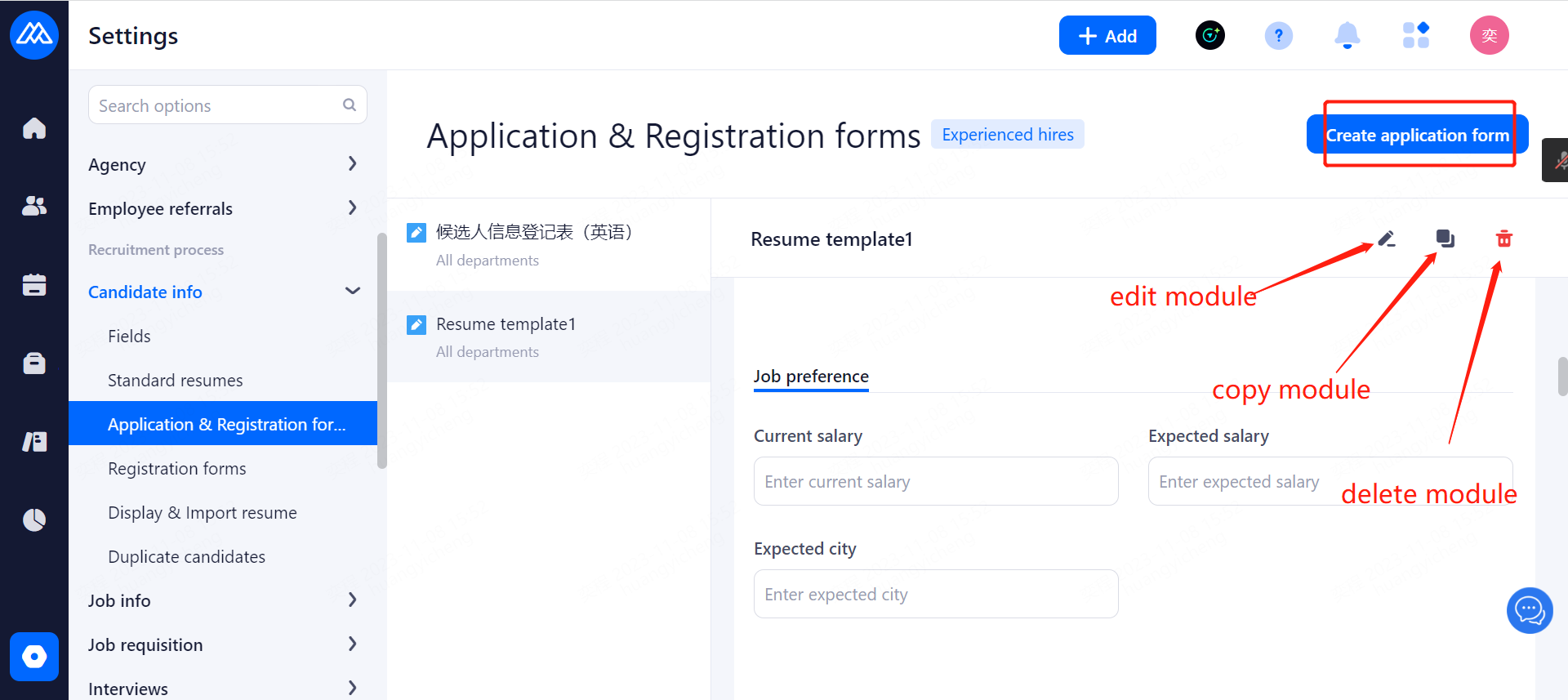Expand the Employee referrals section

click(x=352, y=208)
